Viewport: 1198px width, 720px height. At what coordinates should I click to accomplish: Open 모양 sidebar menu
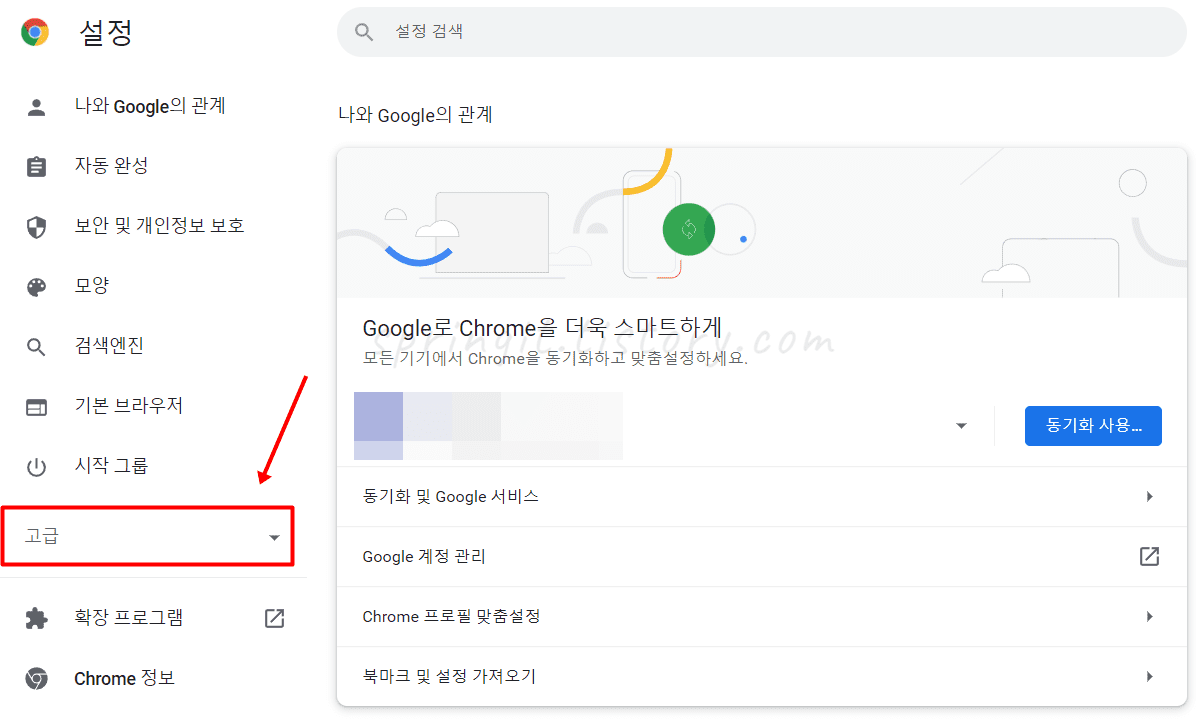point(92,285)
